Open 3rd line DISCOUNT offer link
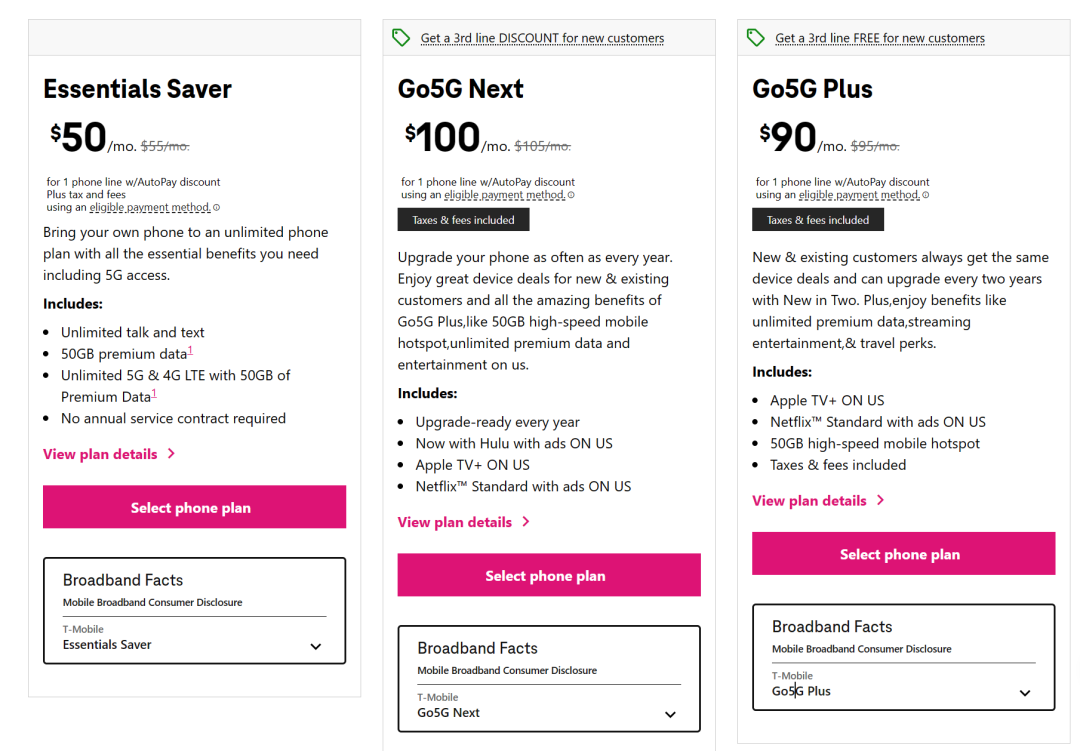The image size is (1080, 751). [x=543, y=38]
